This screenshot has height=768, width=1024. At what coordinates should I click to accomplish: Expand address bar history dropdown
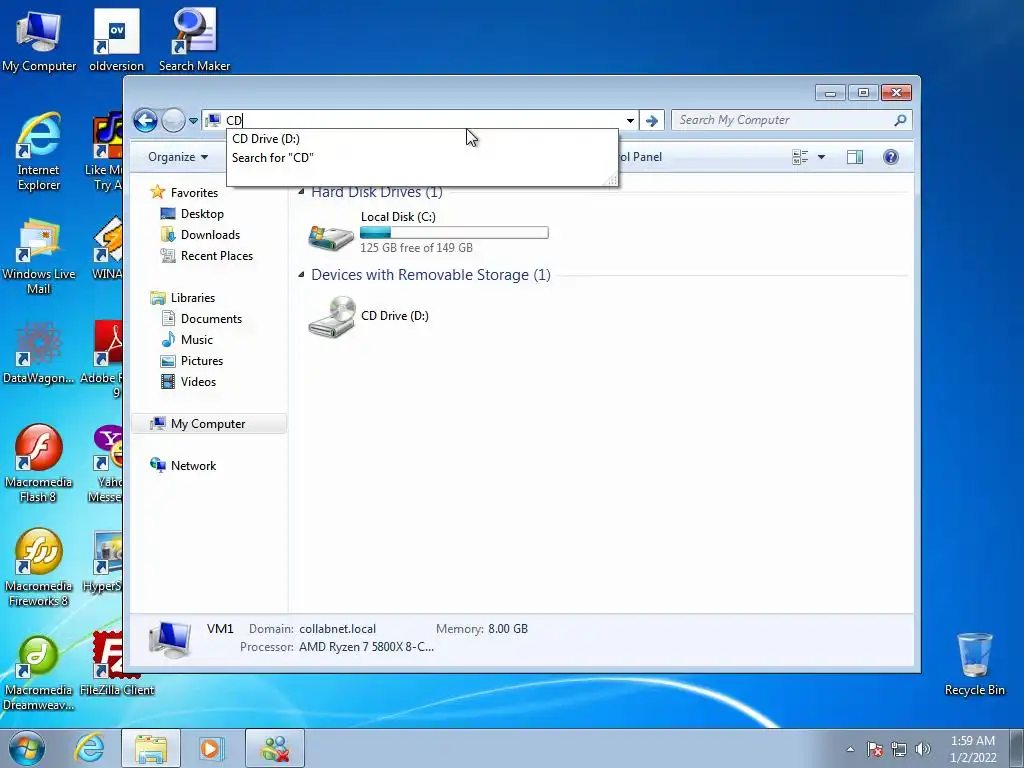tap(630, 120)
